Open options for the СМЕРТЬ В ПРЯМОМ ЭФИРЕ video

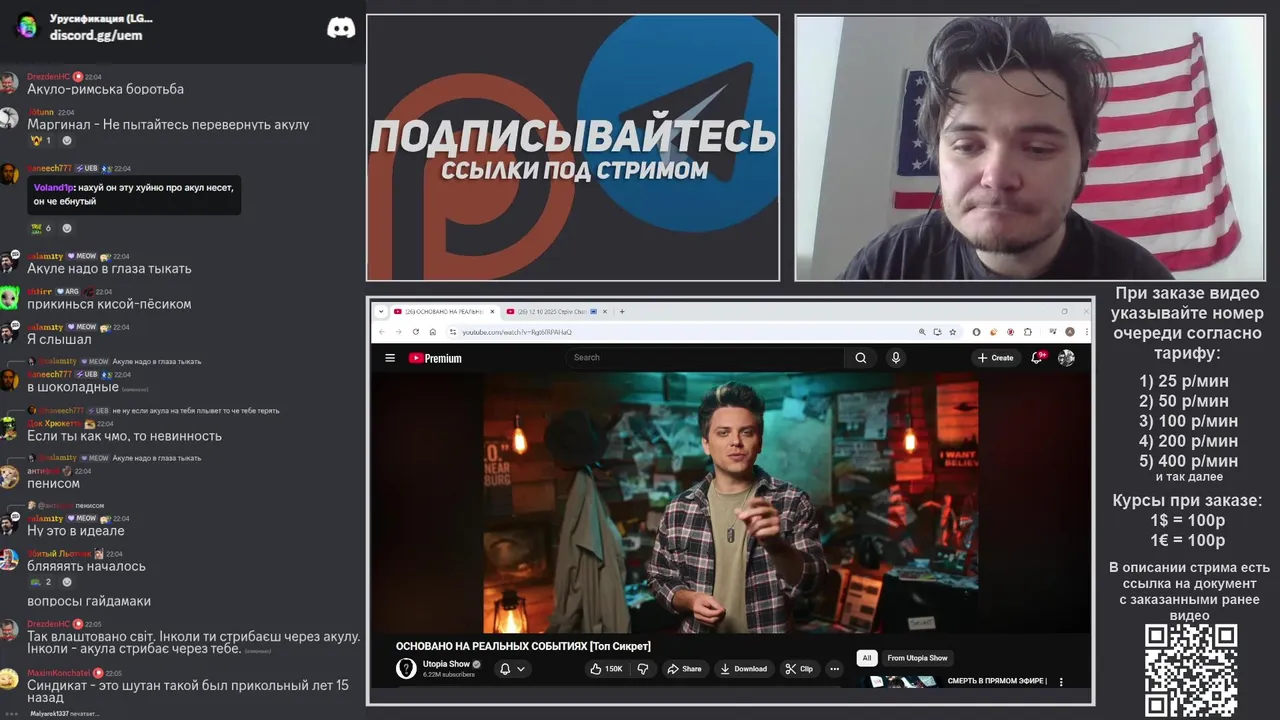click(1061, 682)
